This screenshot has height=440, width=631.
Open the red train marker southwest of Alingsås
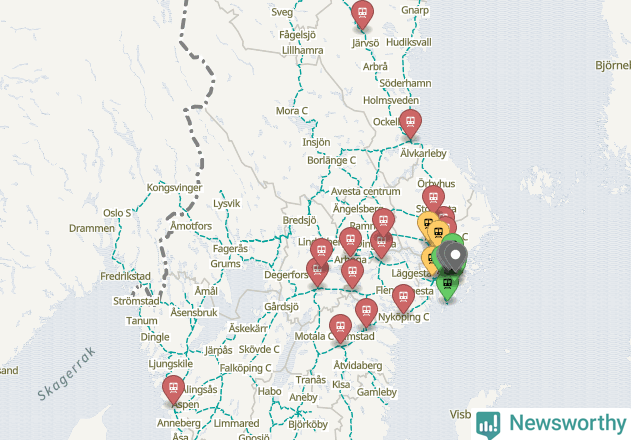(x=174, y=387)
